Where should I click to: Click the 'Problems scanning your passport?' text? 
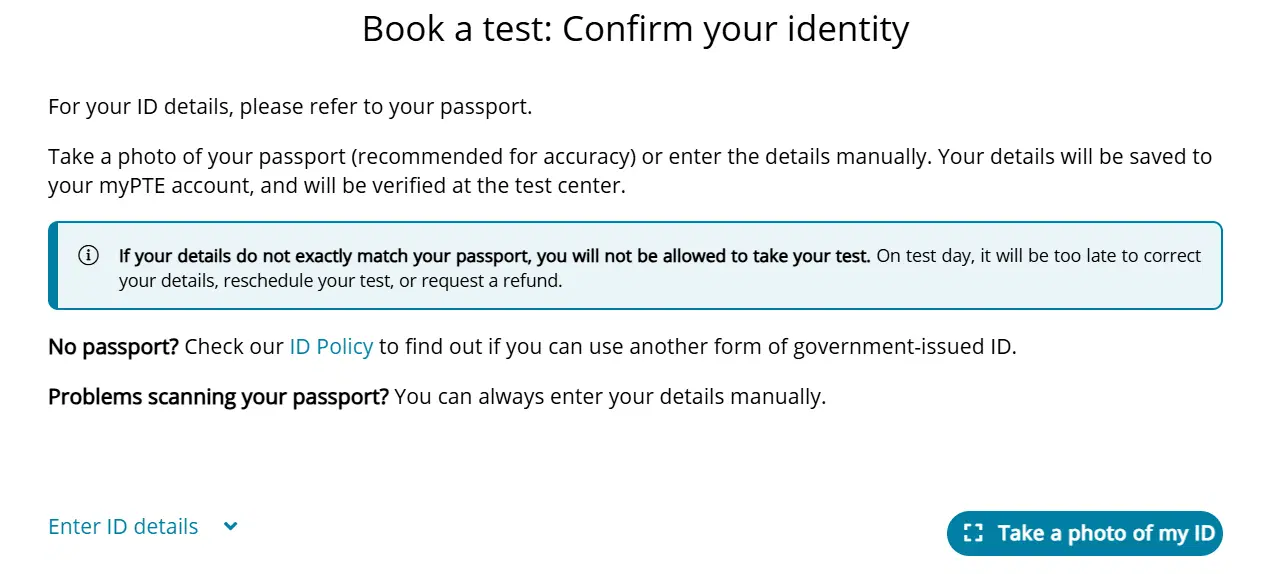coord(218,396)
